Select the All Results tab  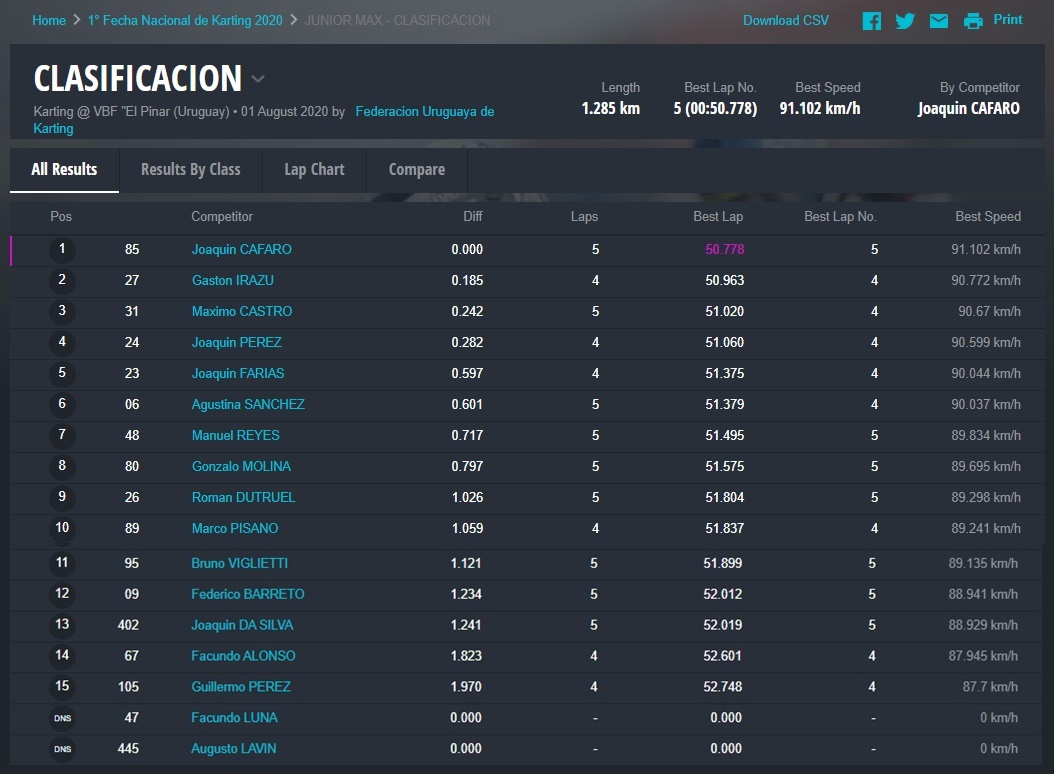click(64, 169)
